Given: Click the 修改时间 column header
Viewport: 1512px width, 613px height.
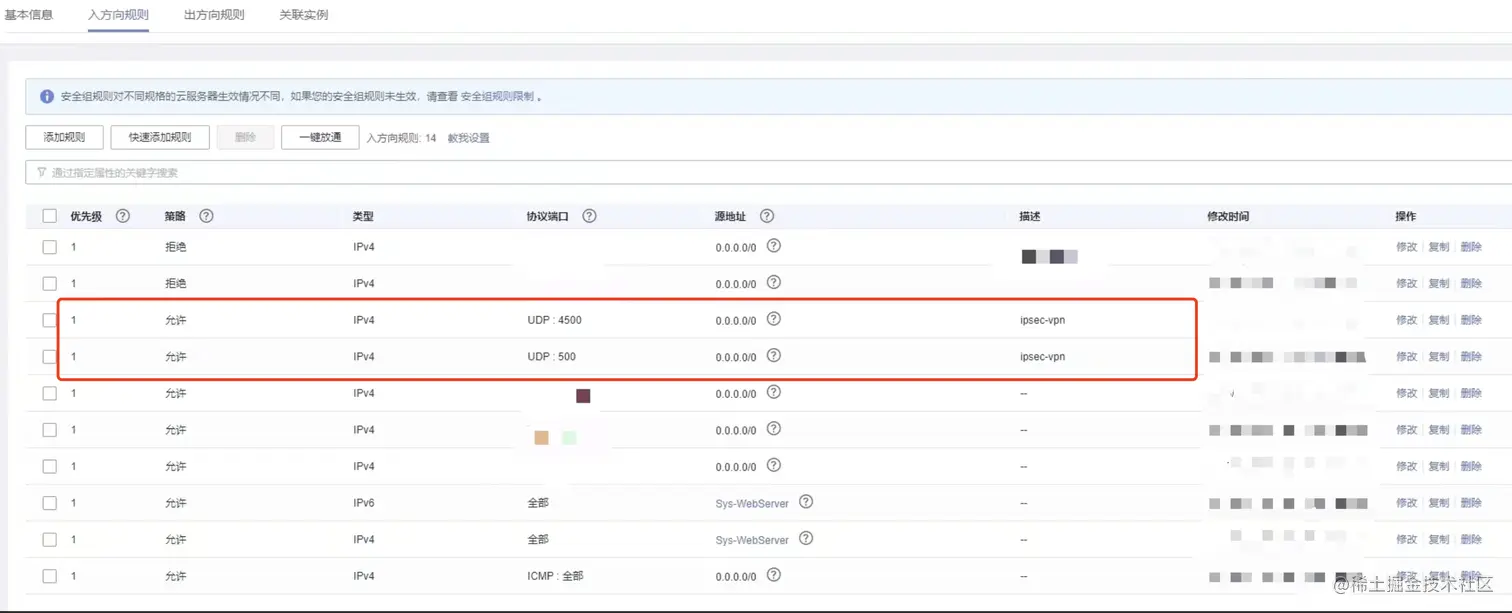Looking at the screenshot, I should (1228, 216).
